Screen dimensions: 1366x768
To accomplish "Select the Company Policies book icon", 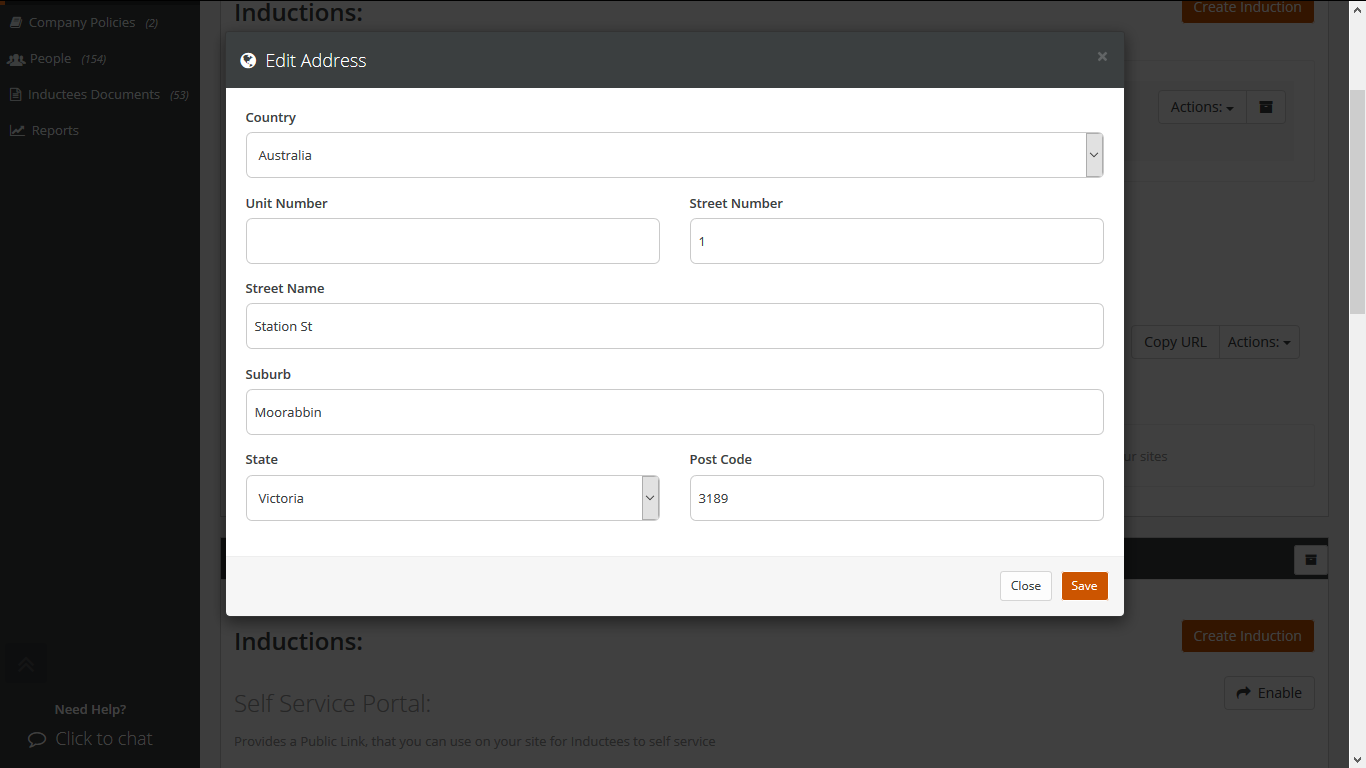I will 15,21.
